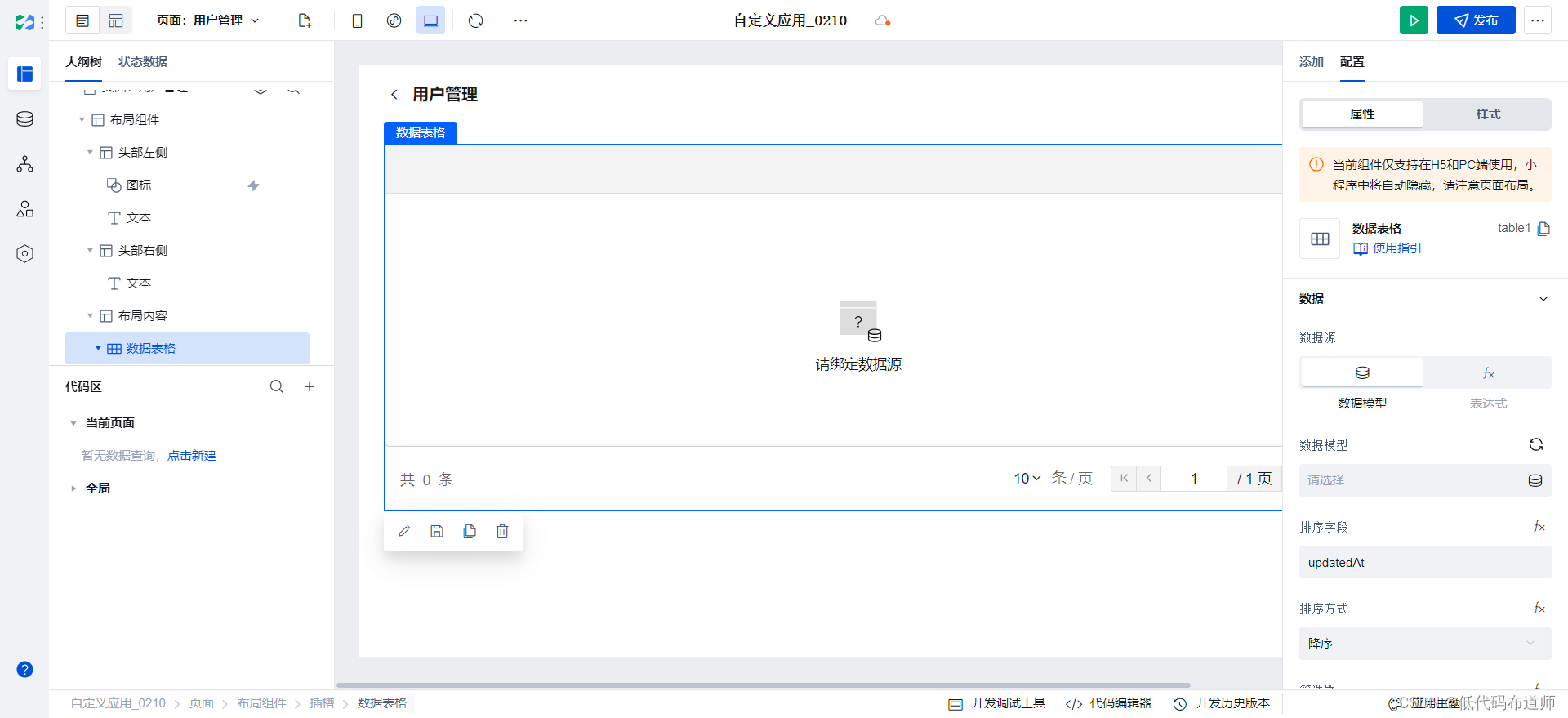Switch to mini program preview
1568x718 pixels.
coord(394,20)
